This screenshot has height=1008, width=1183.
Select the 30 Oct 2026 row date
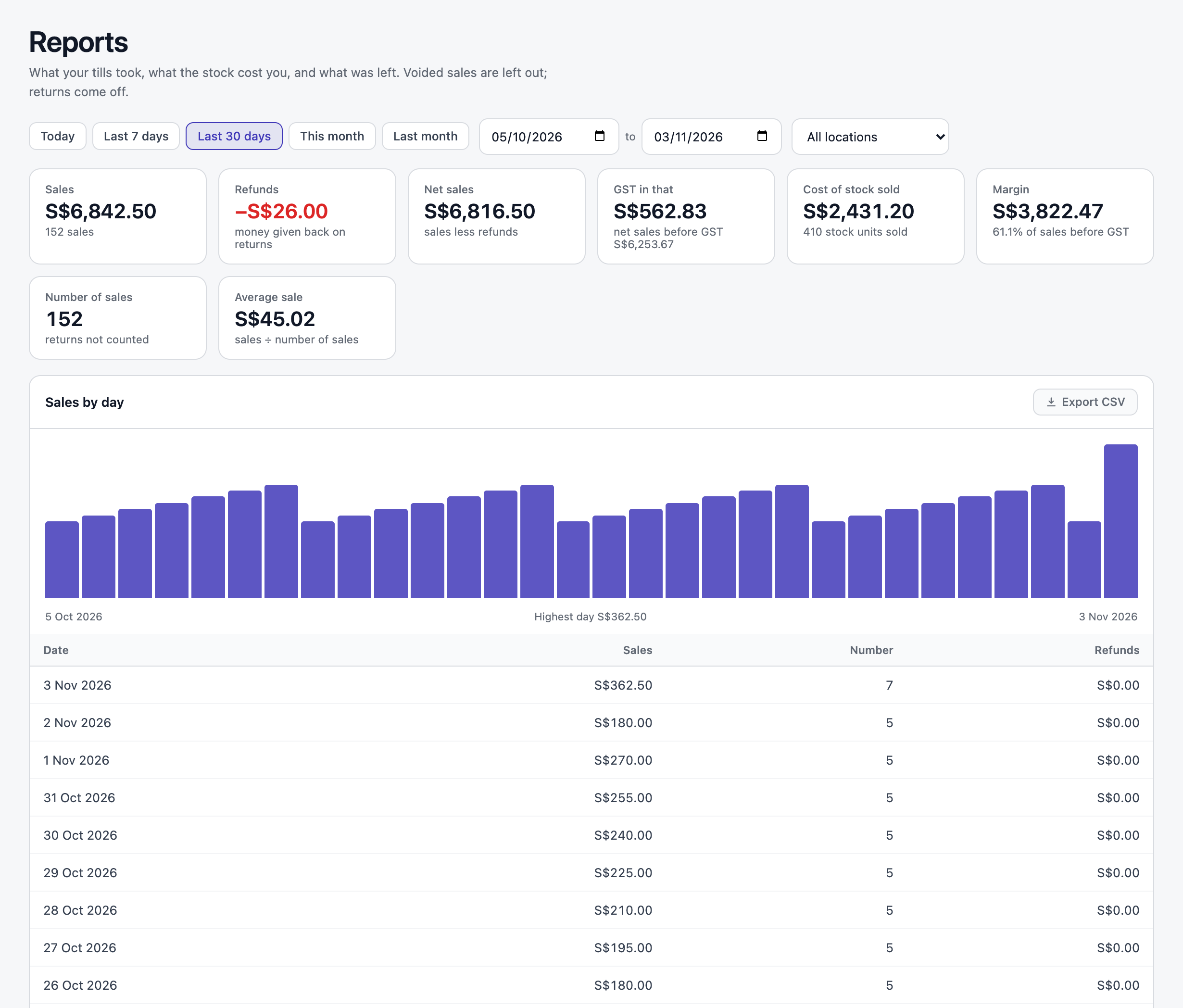[x=80, y=835]
